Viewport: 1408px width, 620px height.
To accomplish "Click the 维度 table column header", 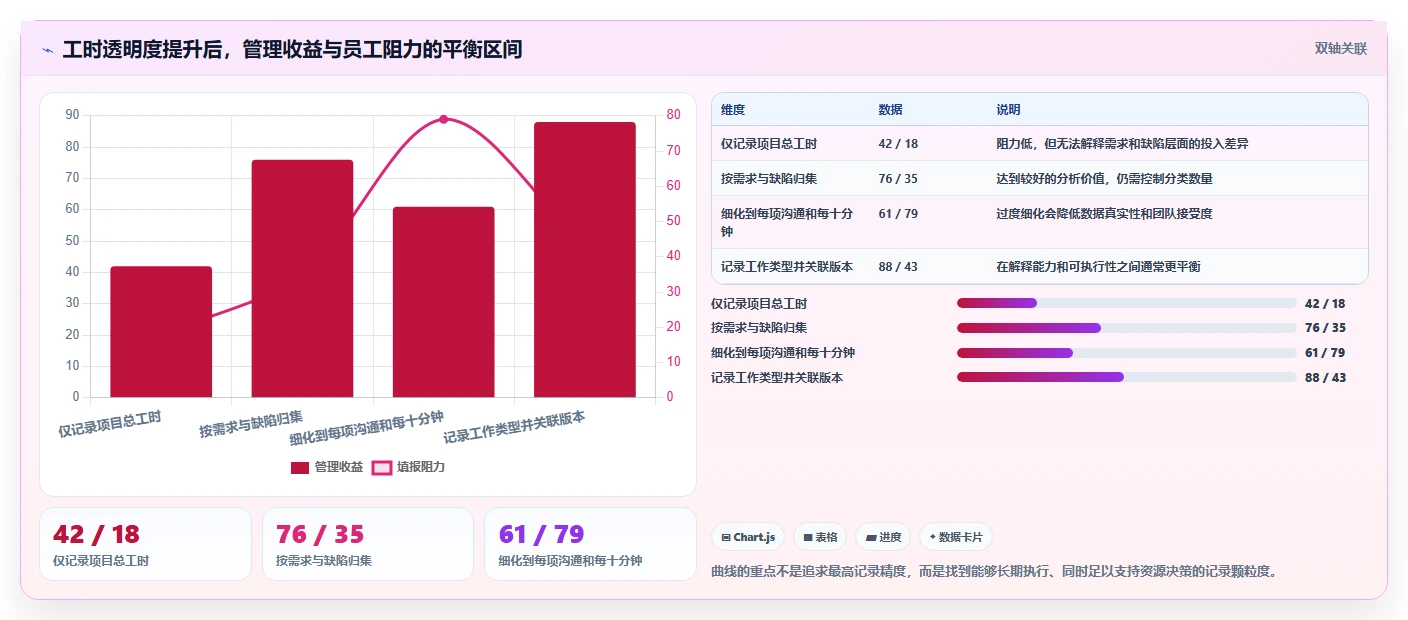I will [x=733, y=110].
